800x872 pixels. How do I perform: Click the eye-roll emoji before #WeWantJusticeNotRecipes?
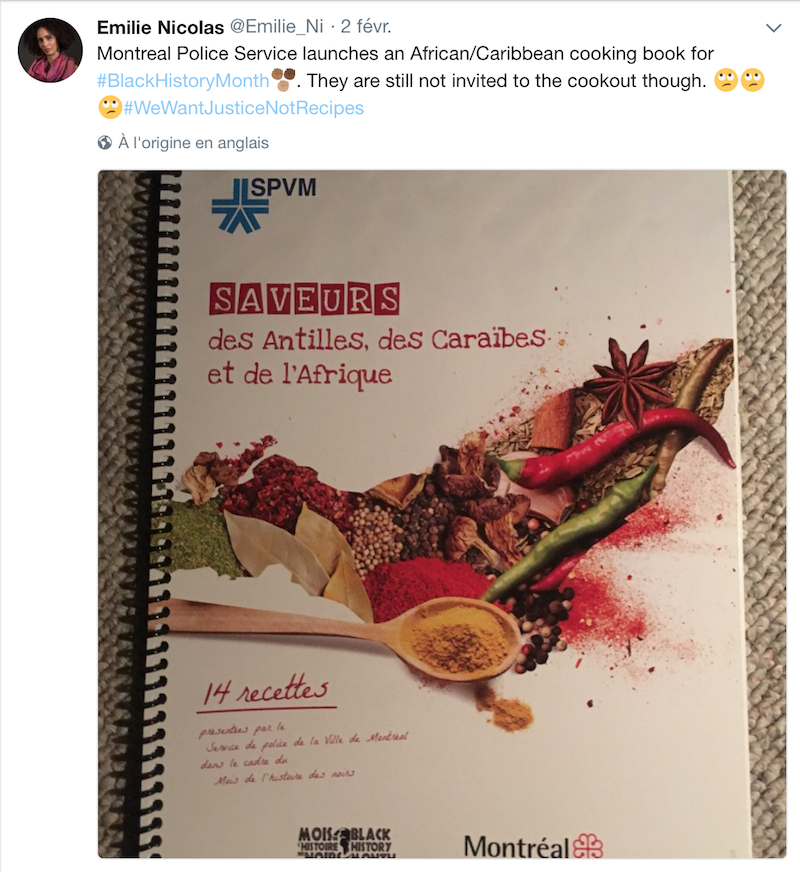pos(110,107)
